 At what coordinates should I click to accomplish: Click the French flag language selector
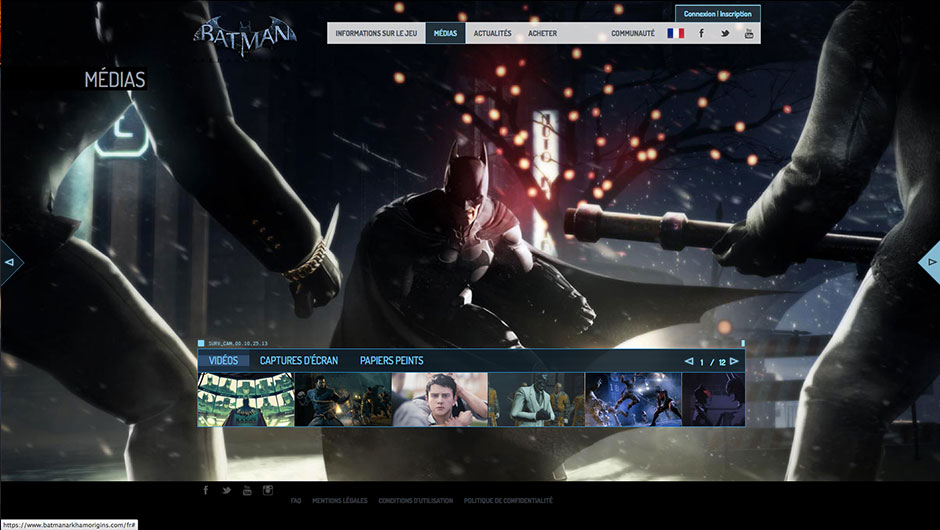click(x=676, y=34)
